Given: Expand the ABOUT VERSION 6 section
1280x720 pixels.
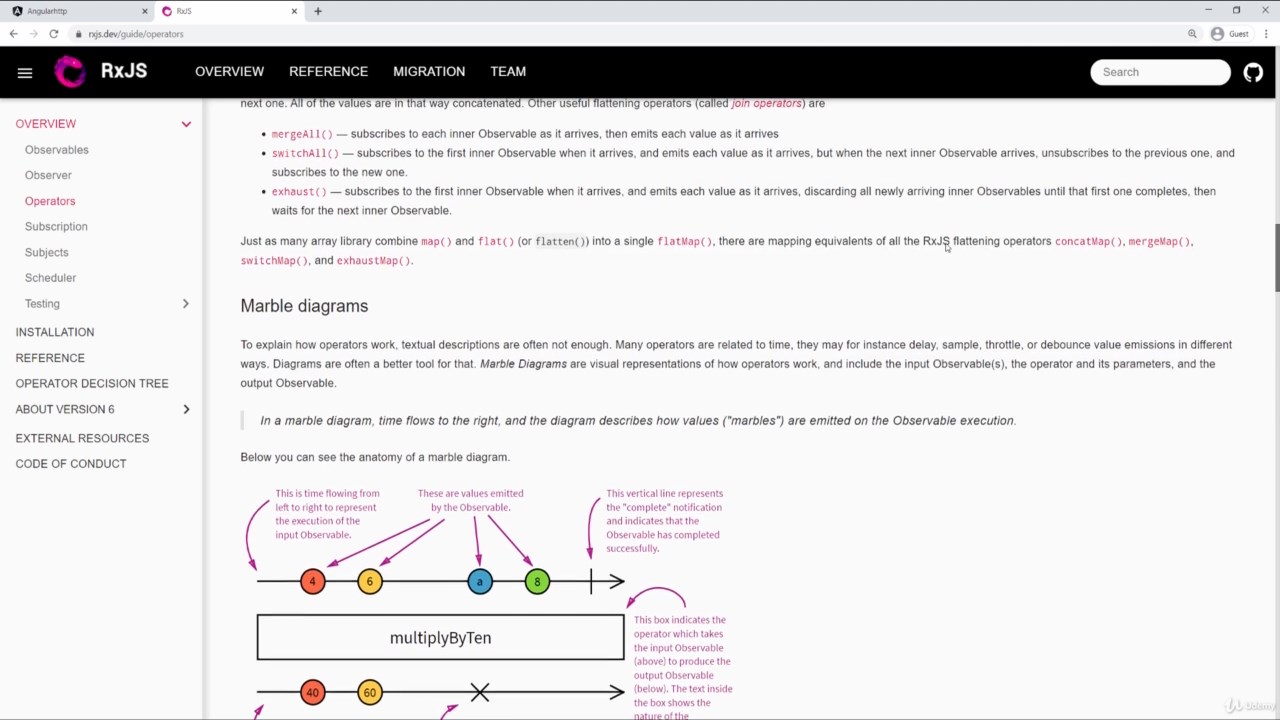Looking at the screenshot, I should tap(185, 409).
